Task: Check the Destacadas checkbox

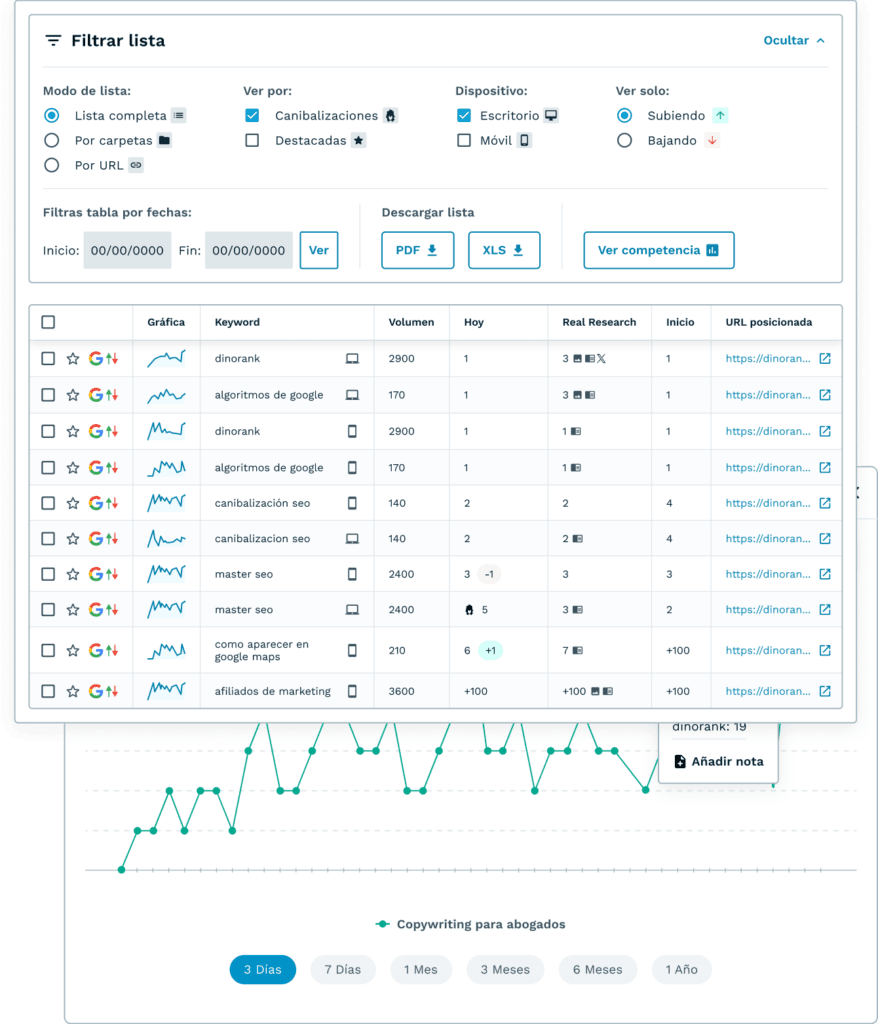Action: coord(252,140)
